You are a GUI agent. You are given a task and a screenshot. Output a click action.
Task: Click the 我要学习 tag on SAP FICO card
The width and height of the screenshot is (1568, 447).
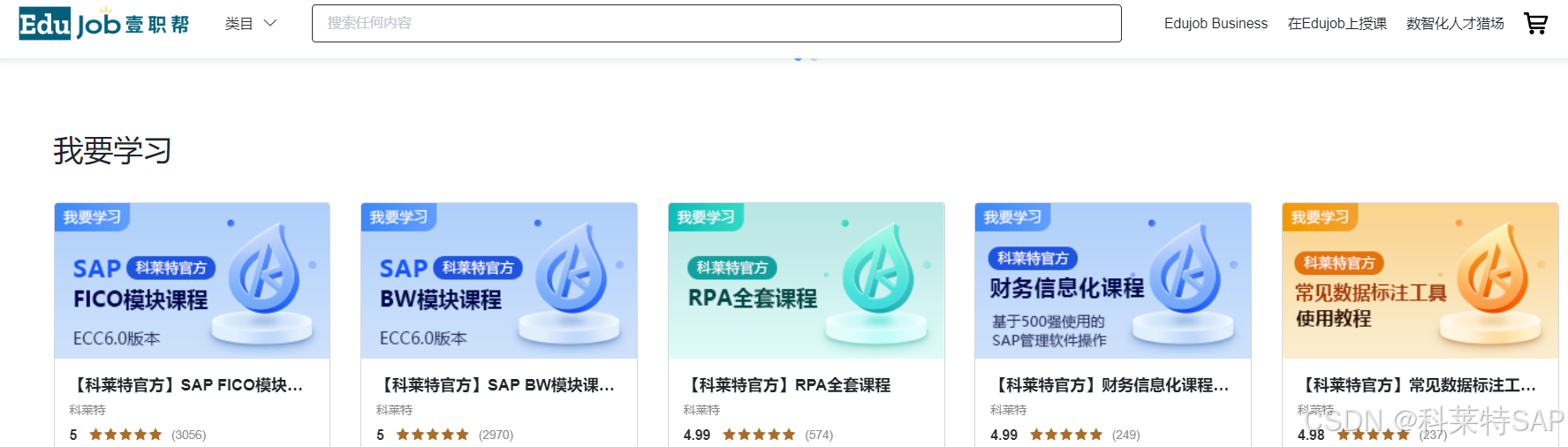pyautogui.click(x=92, y=217)
